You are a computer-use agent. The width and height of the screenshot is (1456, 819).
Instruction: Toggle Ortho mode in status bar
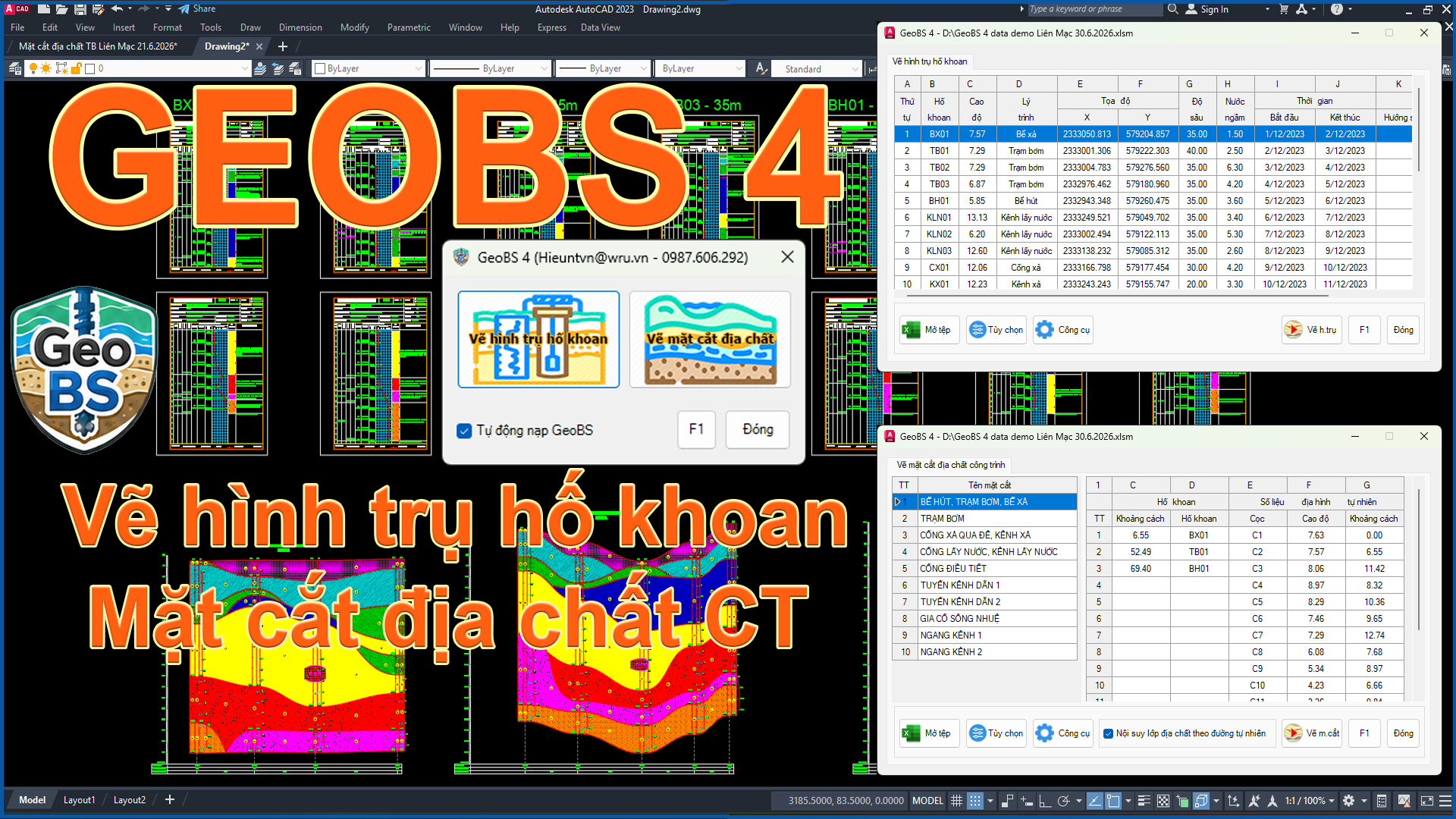(1045, 801)
